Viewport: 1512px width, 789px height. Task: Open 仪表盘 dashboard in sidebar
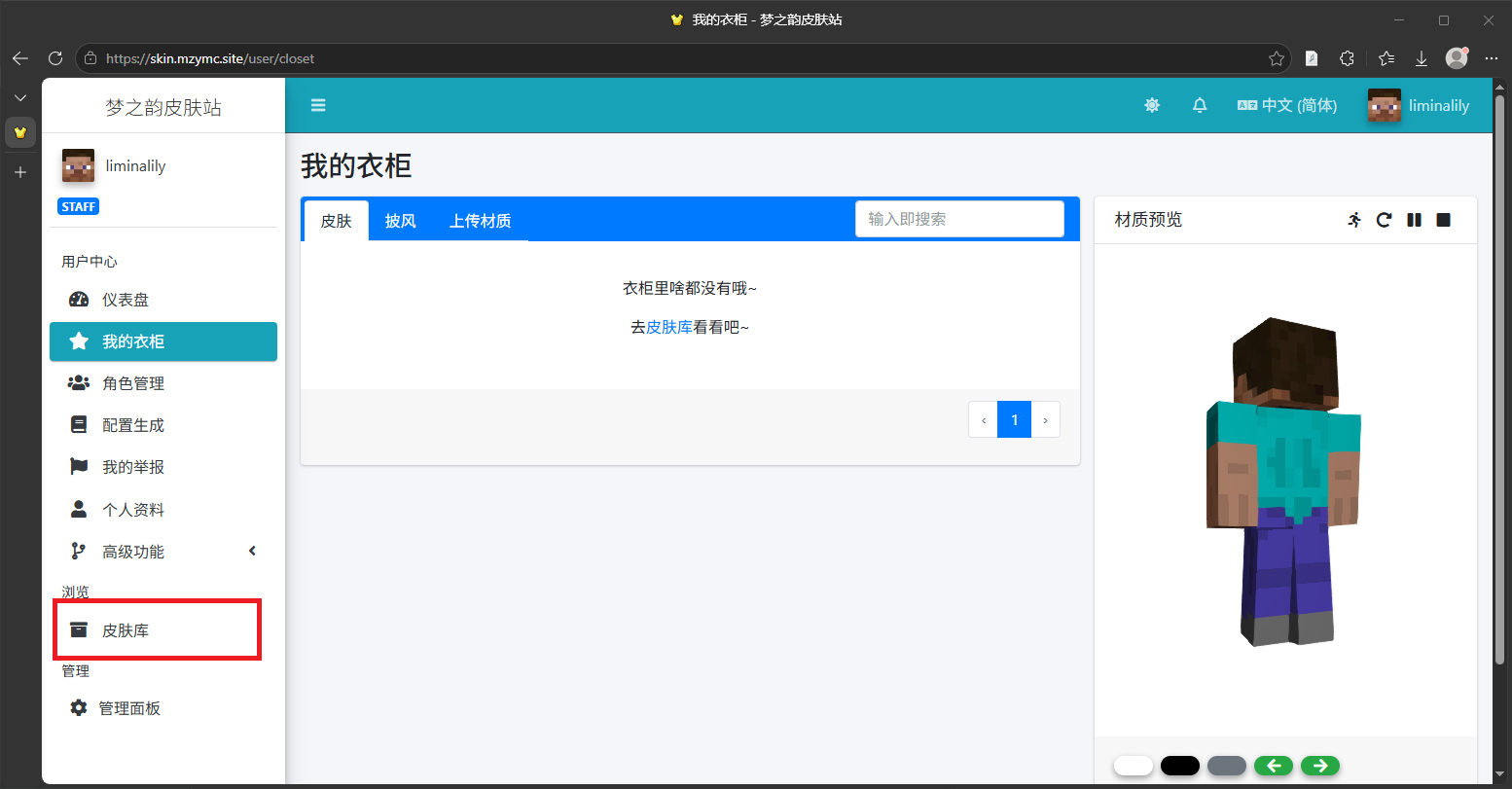tap(163, 300)
